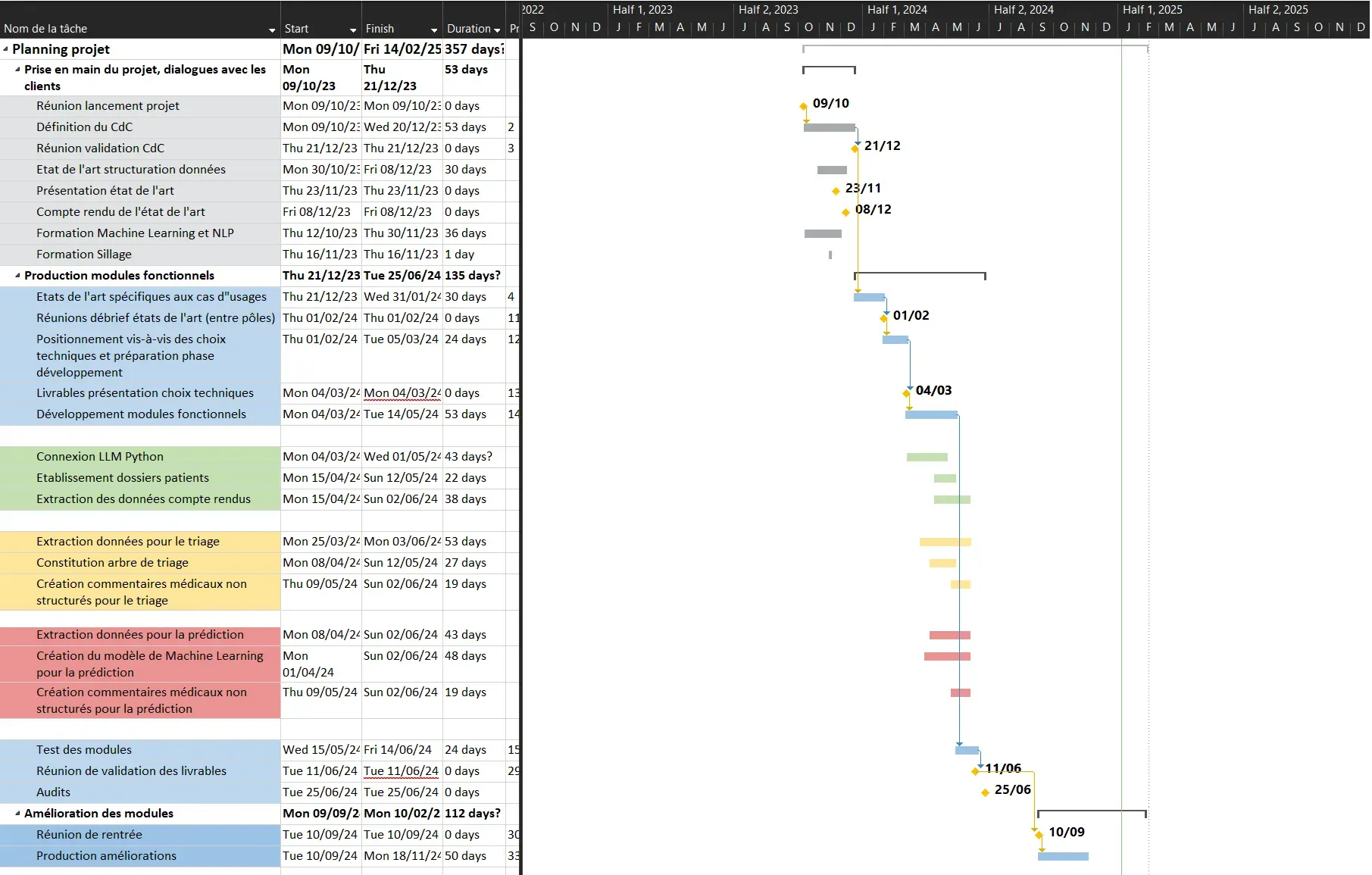Viewport: 1372px width, 875px height.
Task: Open the Start column filter dropdown
Action: click(352, 30)
